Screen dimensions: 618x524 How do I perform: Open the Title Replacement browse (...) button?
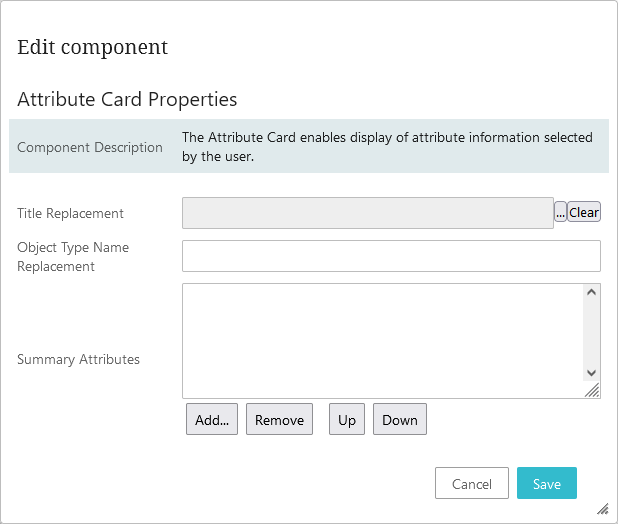click(x=560, y=213)
